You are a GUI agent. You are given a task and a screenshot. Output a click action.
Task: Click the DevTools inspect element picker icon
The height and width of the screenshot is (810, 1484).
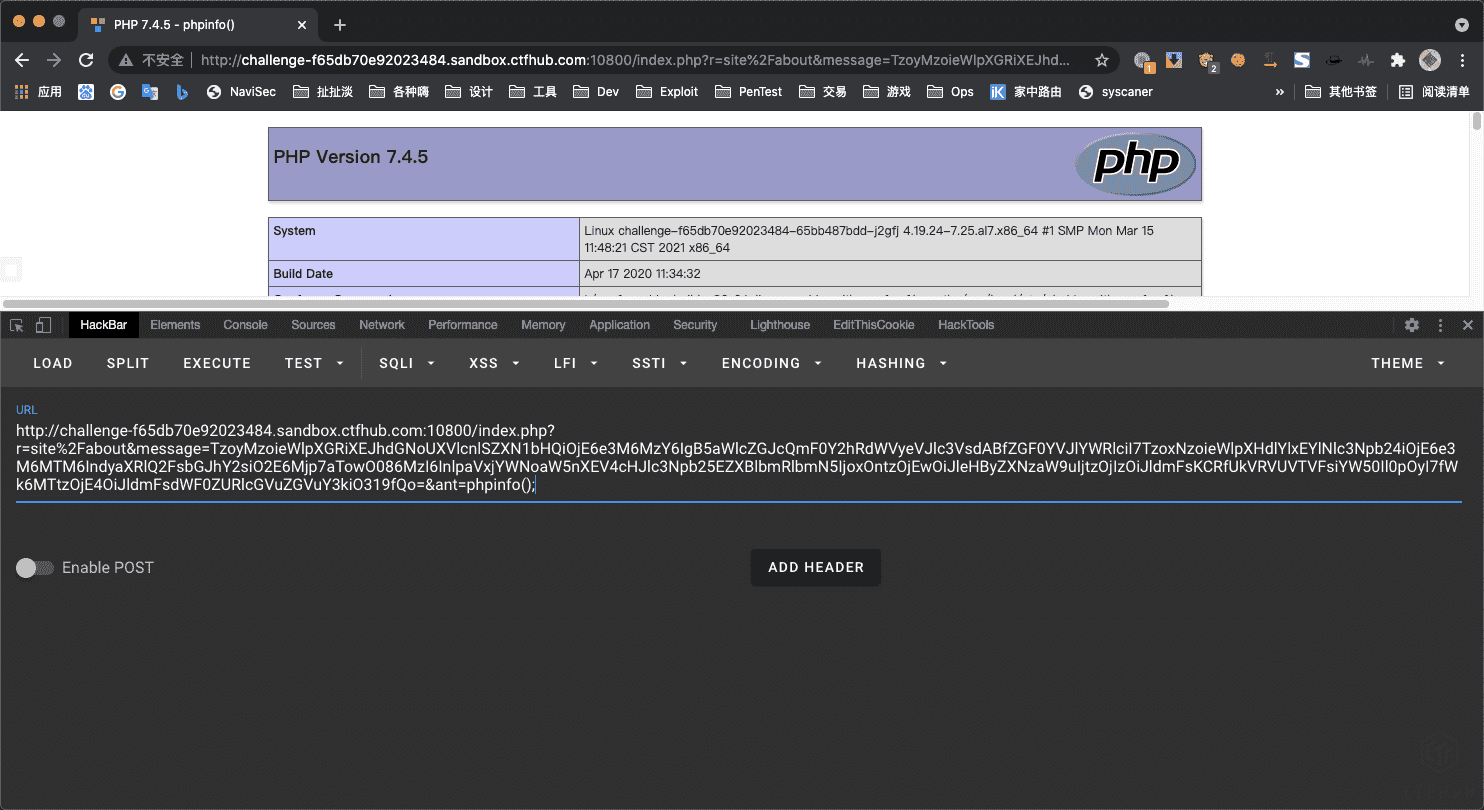click(17, 325)
